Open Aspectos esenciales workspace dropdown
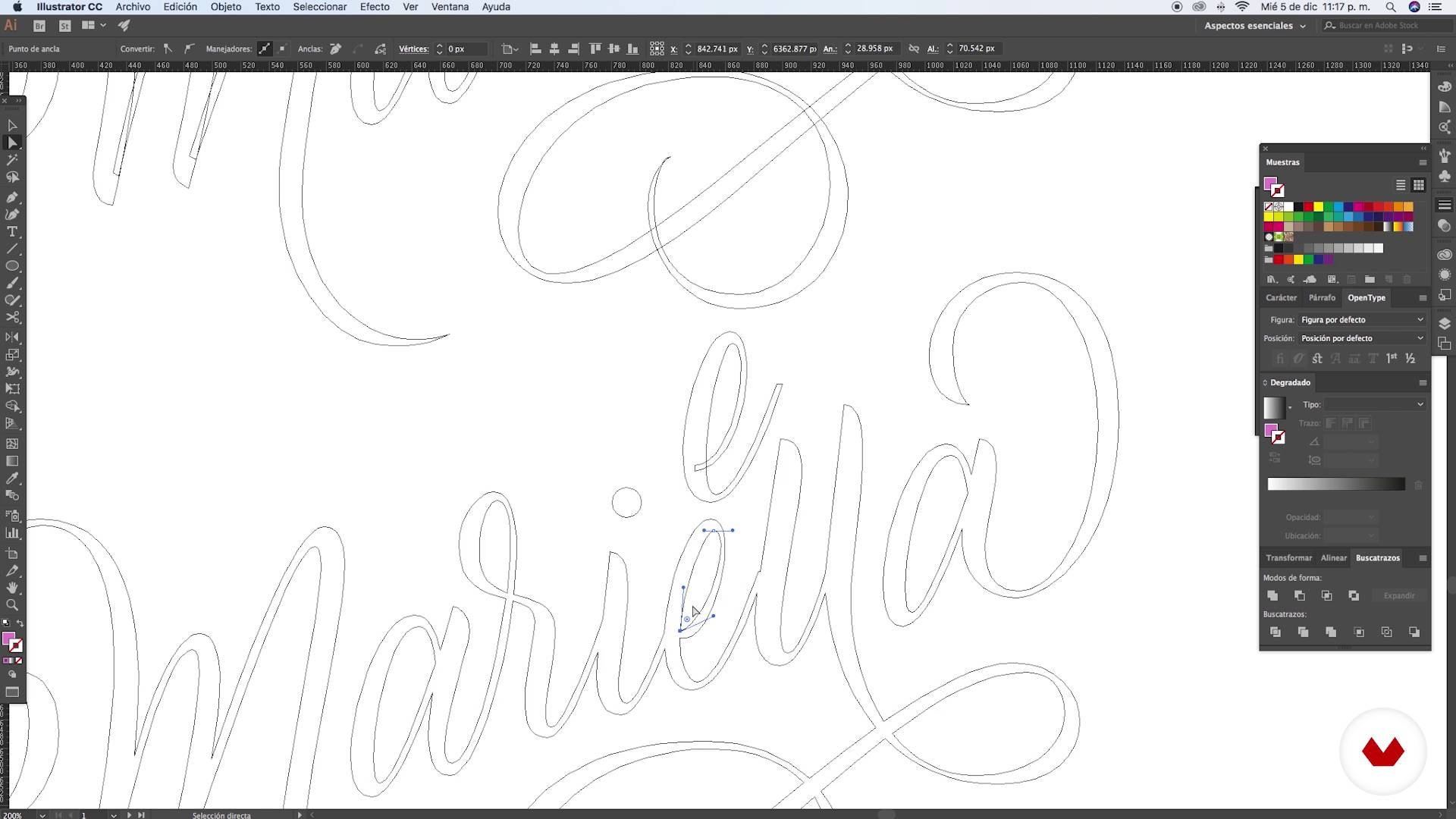Viewport: 1456px width, 819px height. click(1254, 26)
